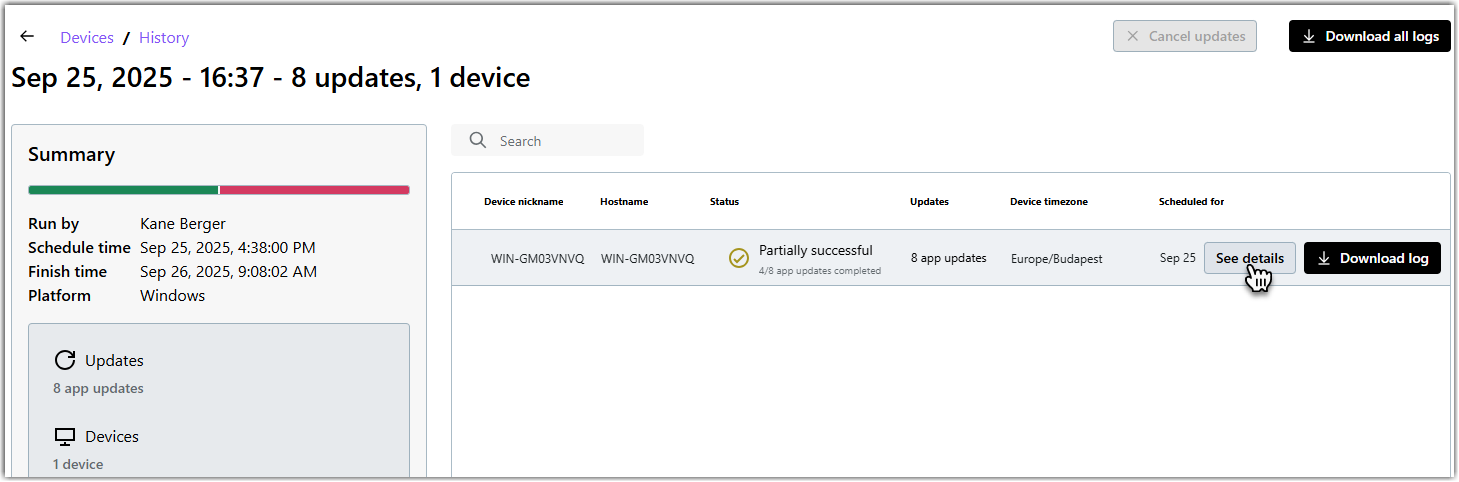
Task: Click the monitor icon beside Devices
Action: pos(65,437)
